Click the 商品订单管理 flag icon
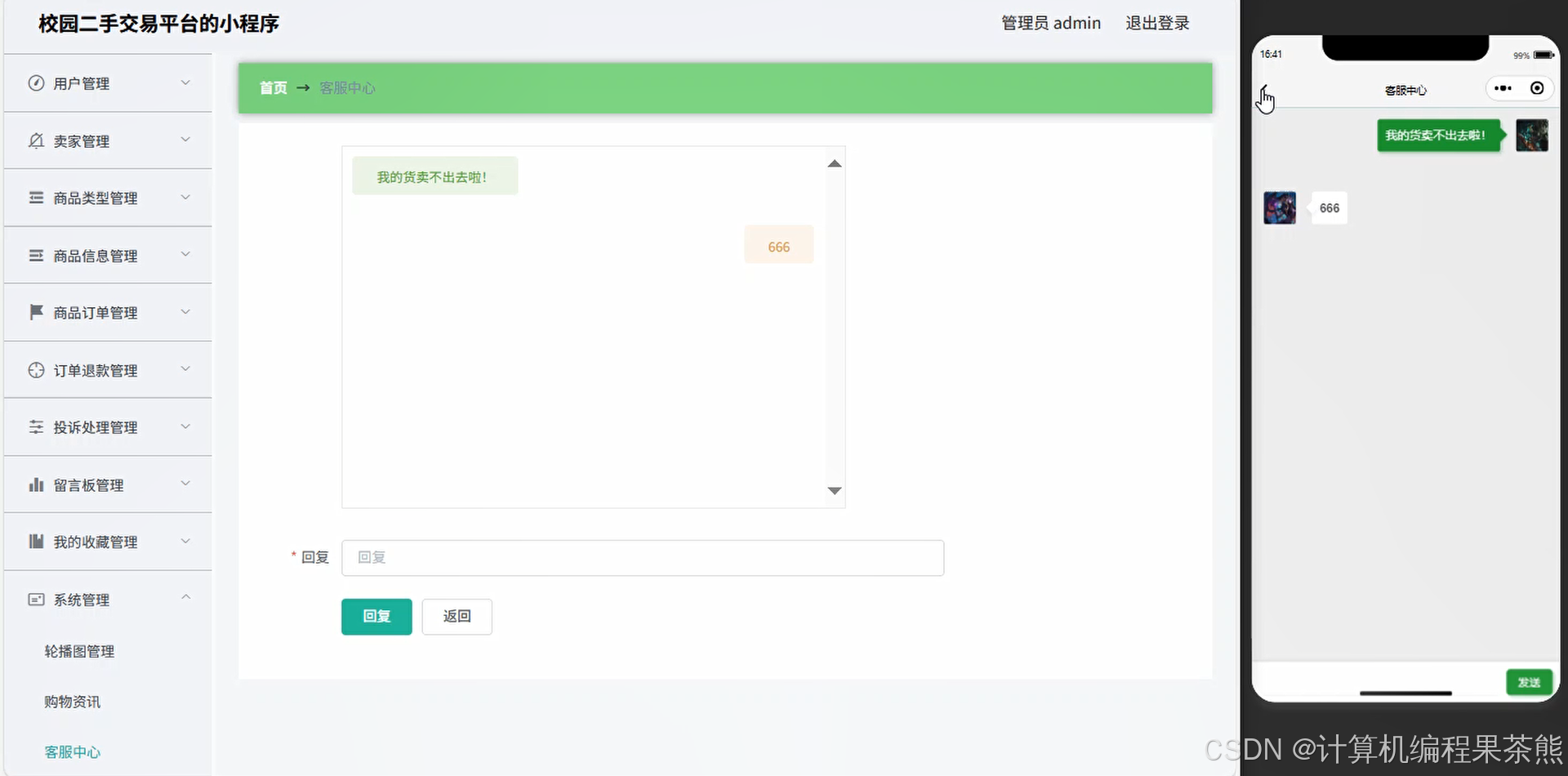Screen dimensions: 1568x776 click(36, 312)
